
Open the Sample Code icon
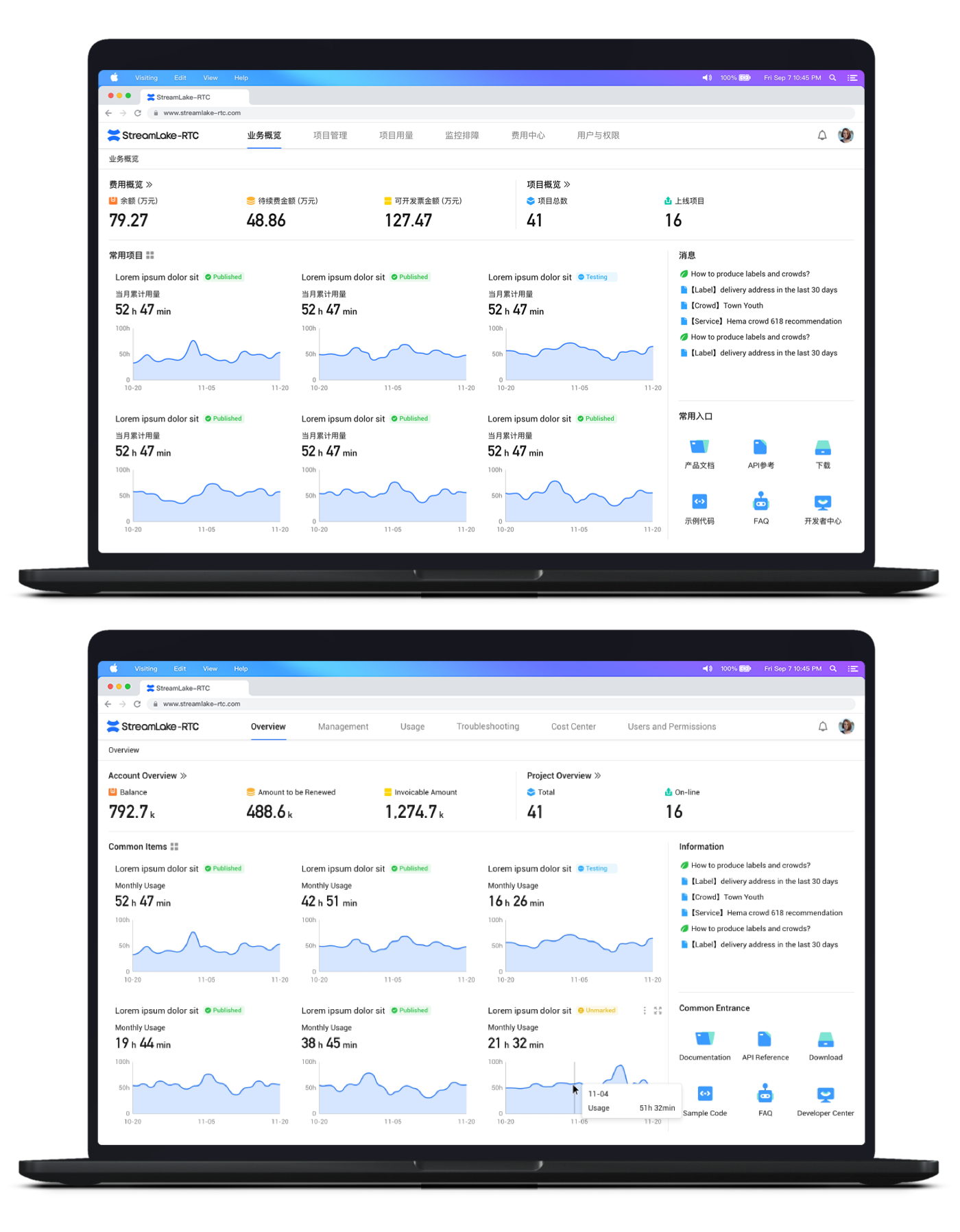click(x=704, y=1094)
